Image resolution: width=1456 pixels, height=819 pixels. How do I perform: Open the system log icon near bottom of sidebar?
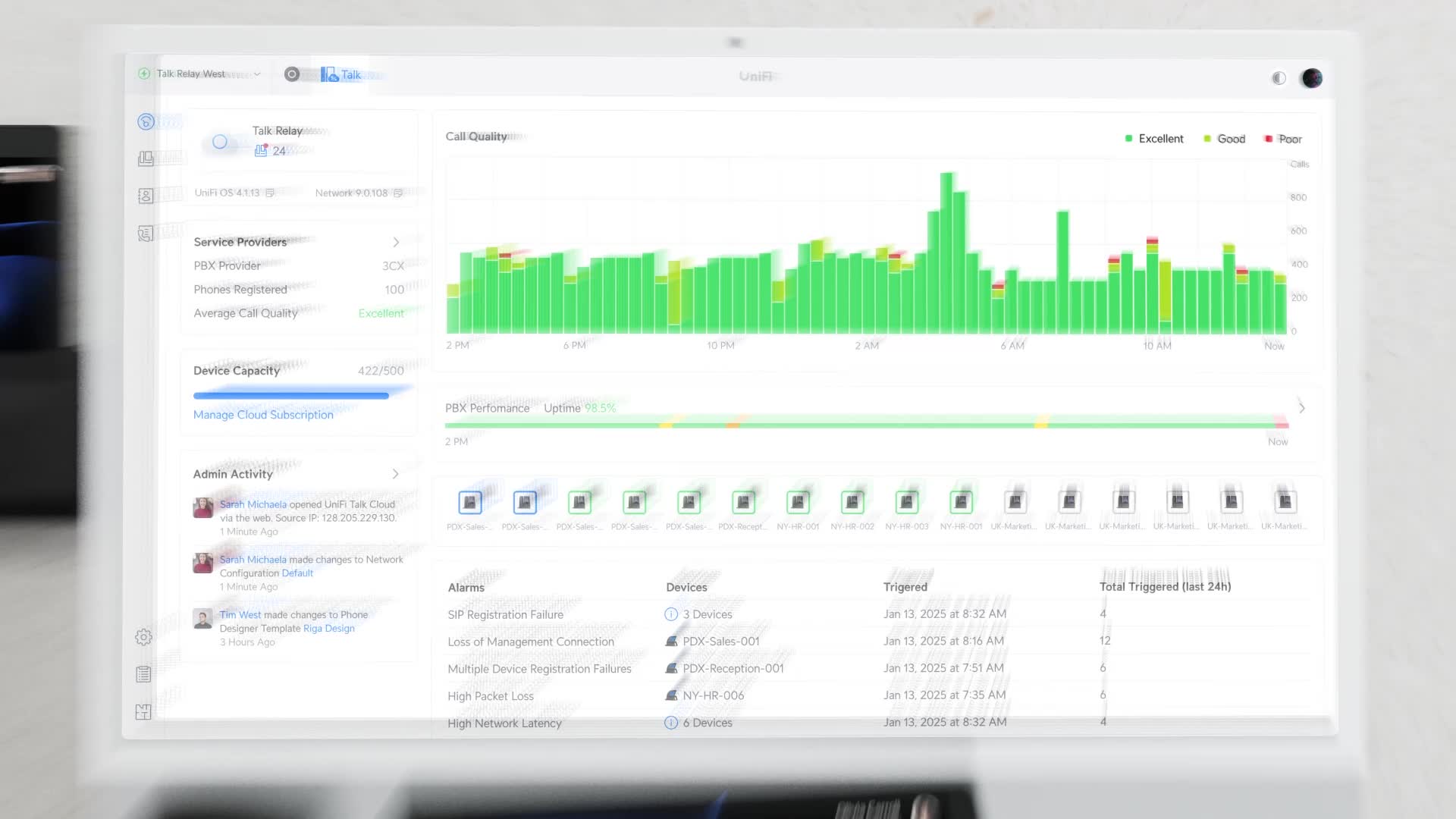pyautogui.click(x=143, y=673)
